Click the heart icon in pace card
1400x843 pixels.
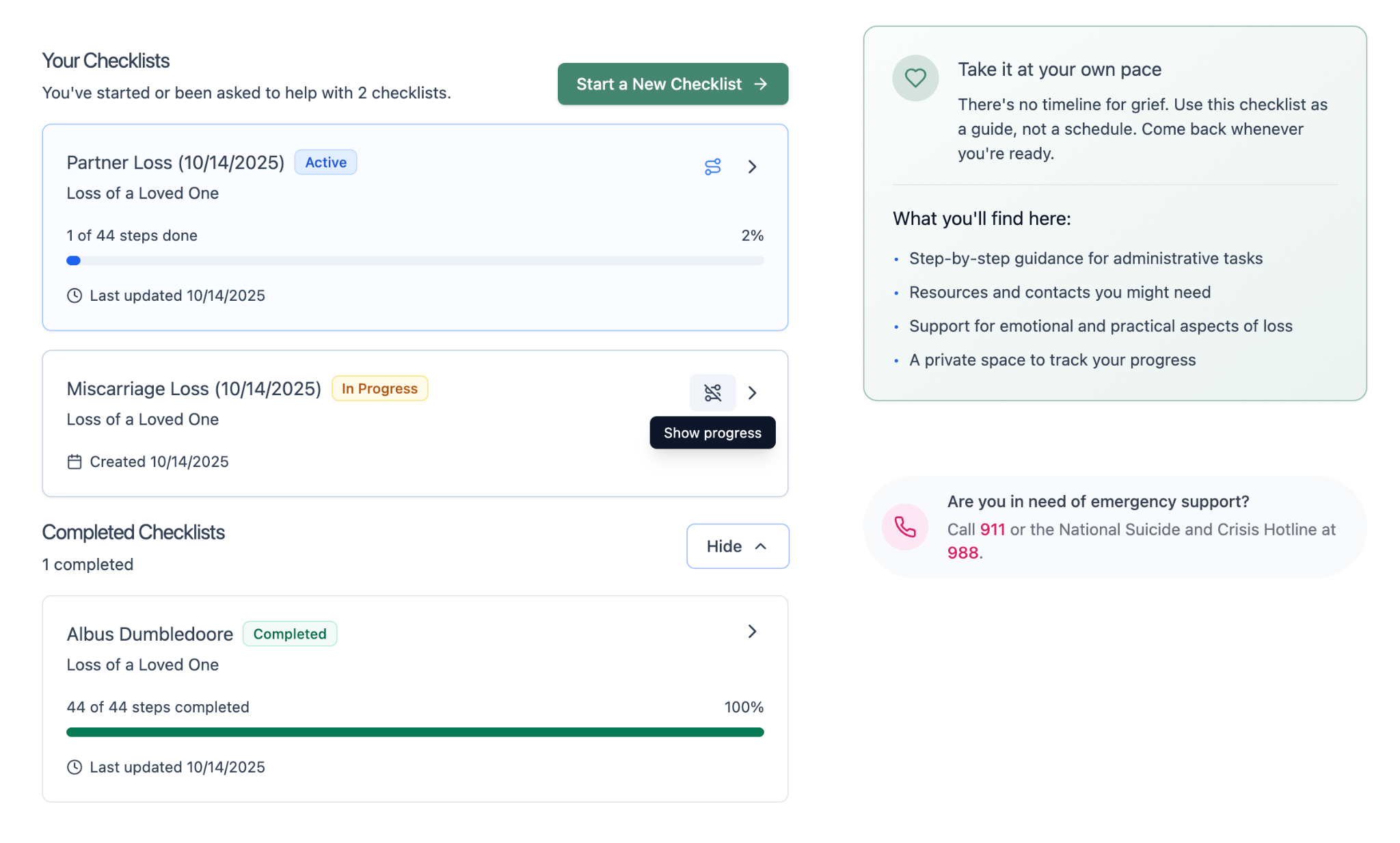pos(915,78)
